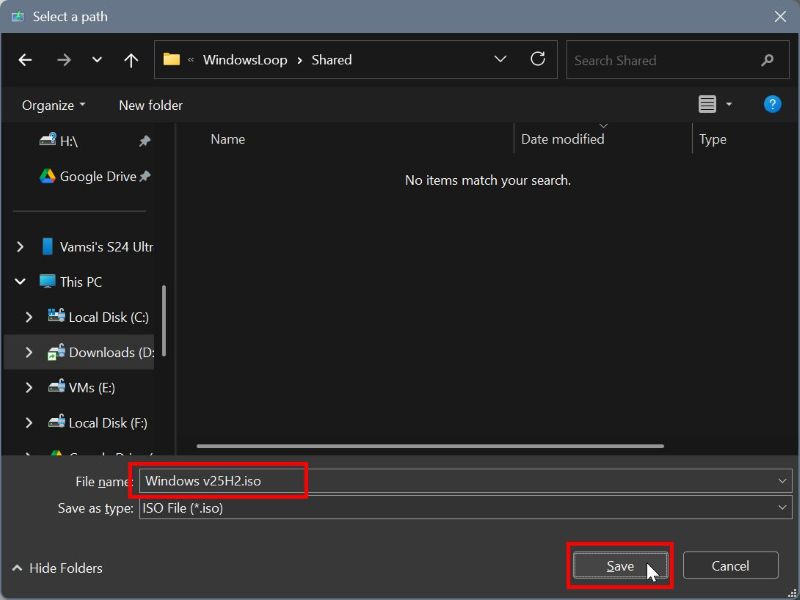800x600 pixels.
Task: Refresh the Shared folder view
Action: pos(538,59)
